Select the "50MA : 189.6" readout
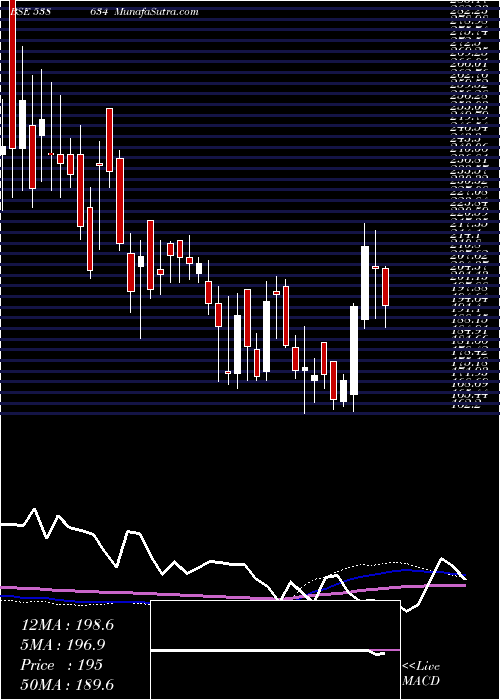Viewport: 500px width, 700px height. point(67,685)
